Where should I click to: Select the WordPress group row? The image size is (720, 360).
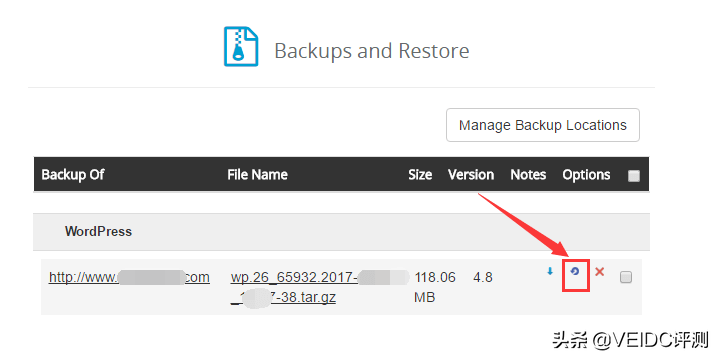[342, 231]
